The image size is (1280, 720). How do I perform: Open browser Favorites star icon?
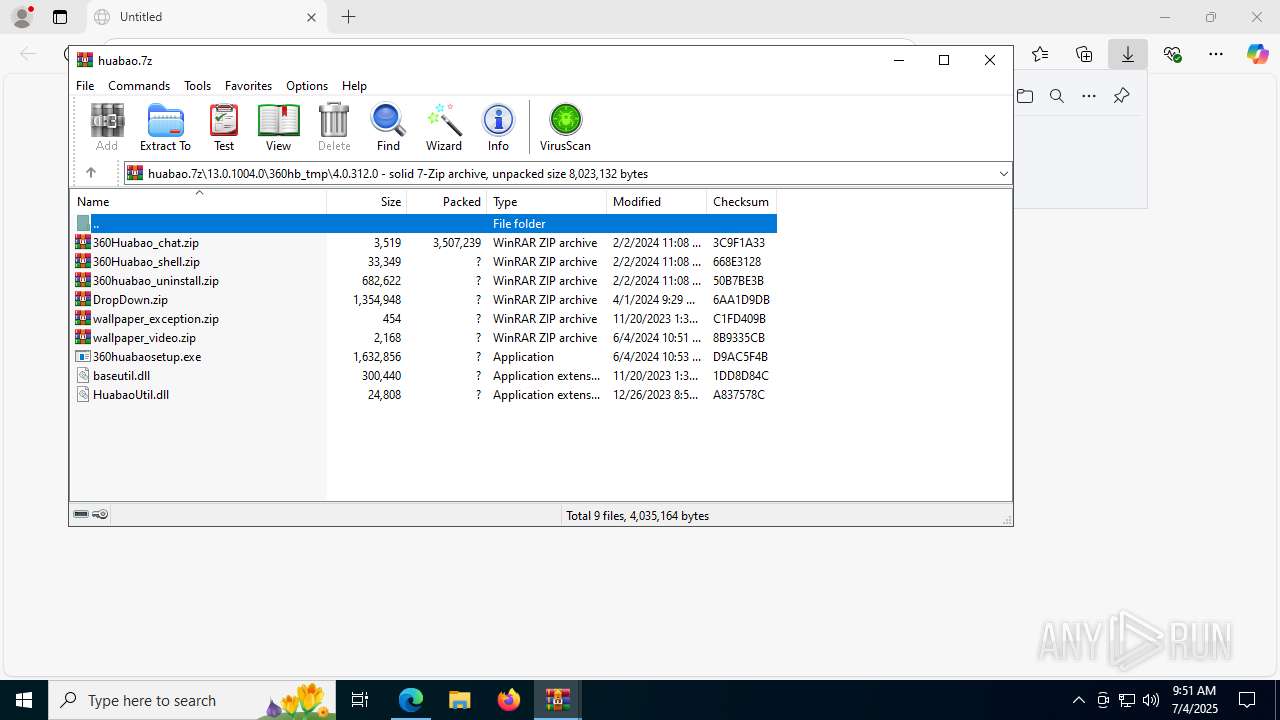click(x=1040, y=54)
